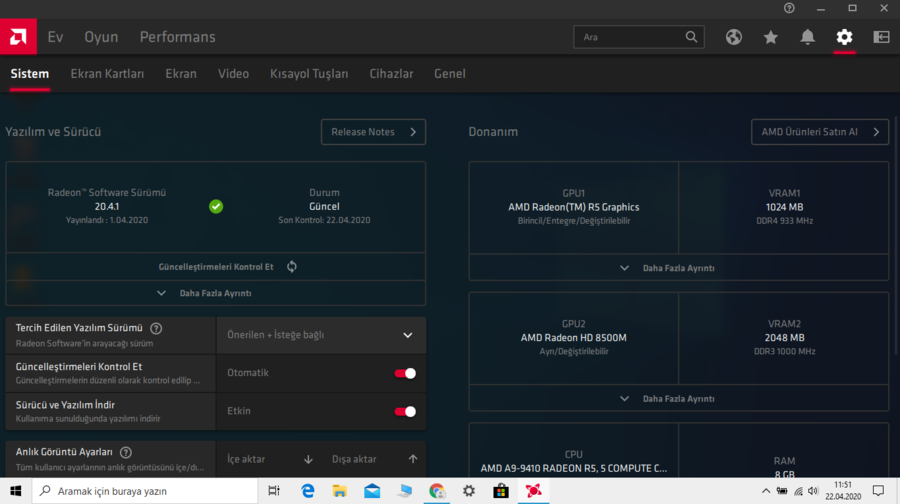900x504 pixels.
Task: Open the web browser globe icon
Action: [x=734, y=37]
